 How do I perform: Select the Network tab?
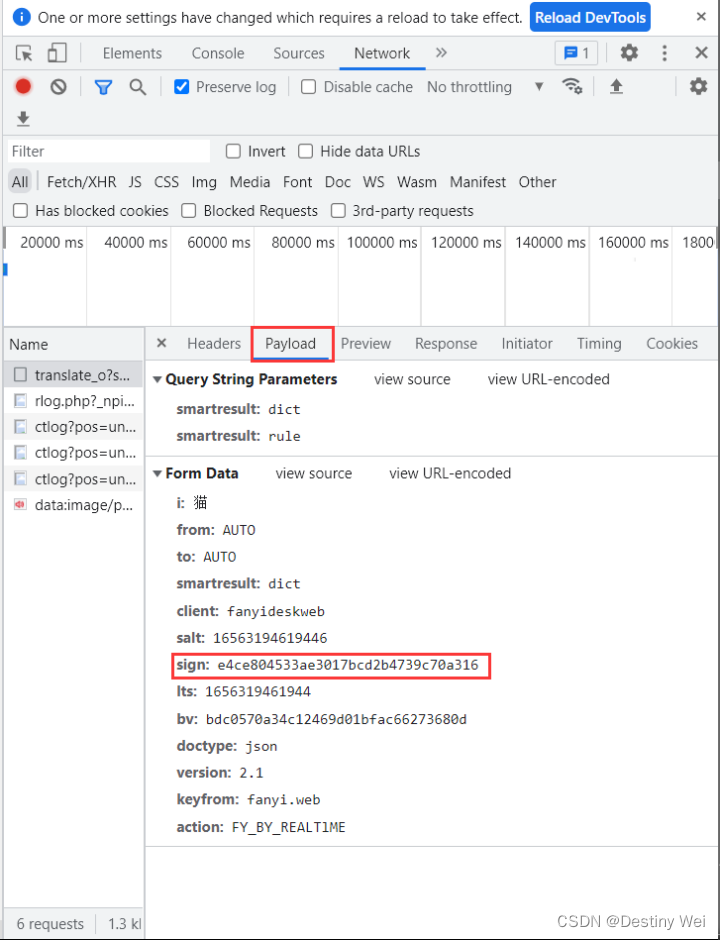click(x=382, y=53)
